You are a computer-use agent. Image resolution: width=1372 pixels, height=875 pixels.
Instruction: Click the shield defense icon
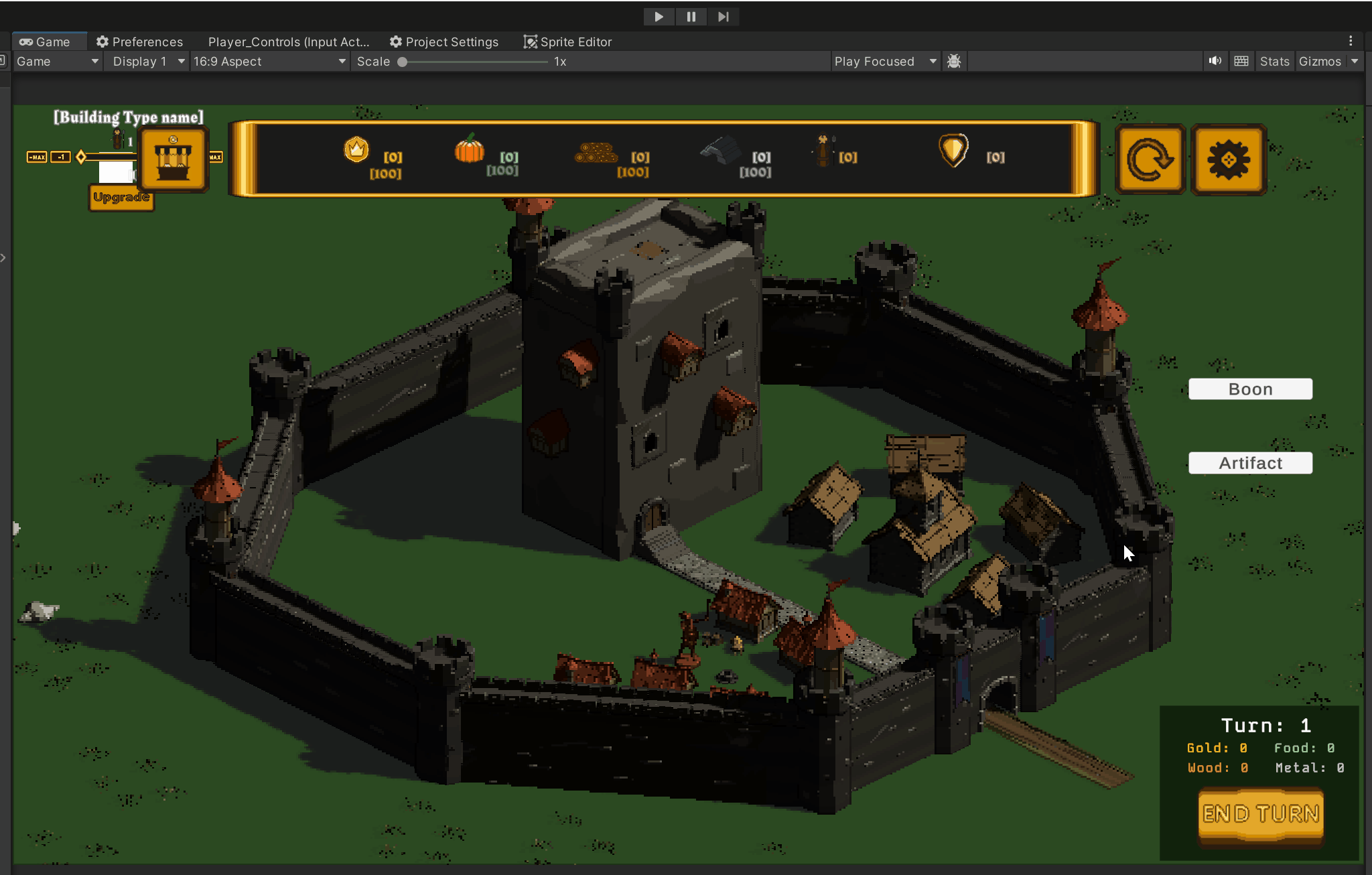953,150
